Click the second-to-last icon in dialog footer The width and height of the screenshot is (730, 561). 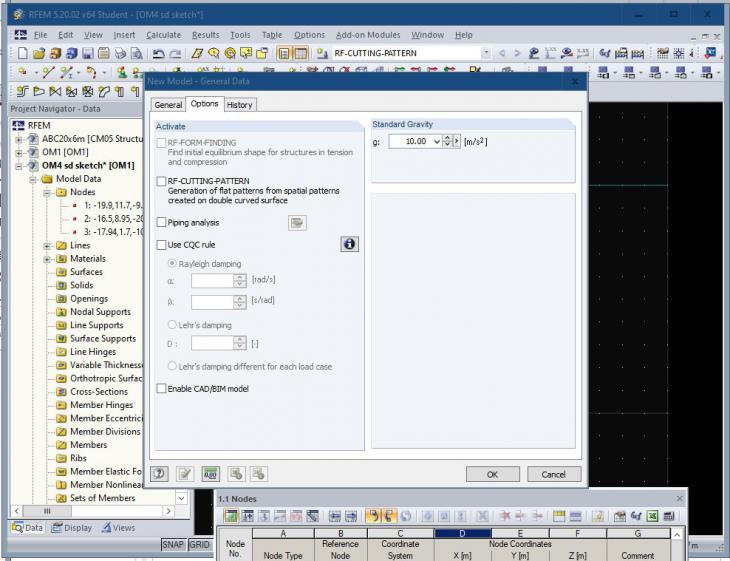(236, 474)
